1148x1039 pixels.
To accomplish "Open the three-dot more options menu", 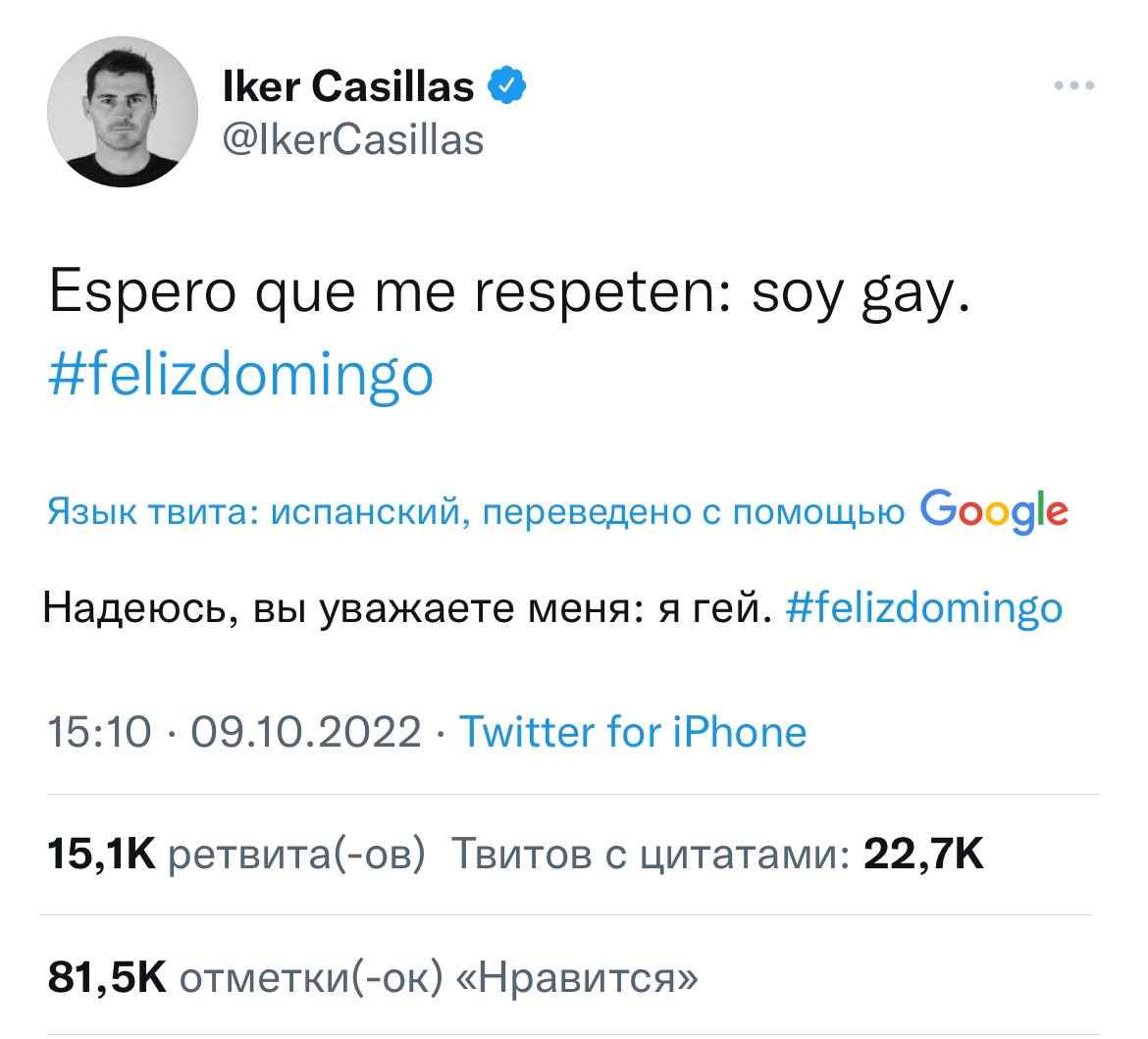I will click(x=1073, y=86).
